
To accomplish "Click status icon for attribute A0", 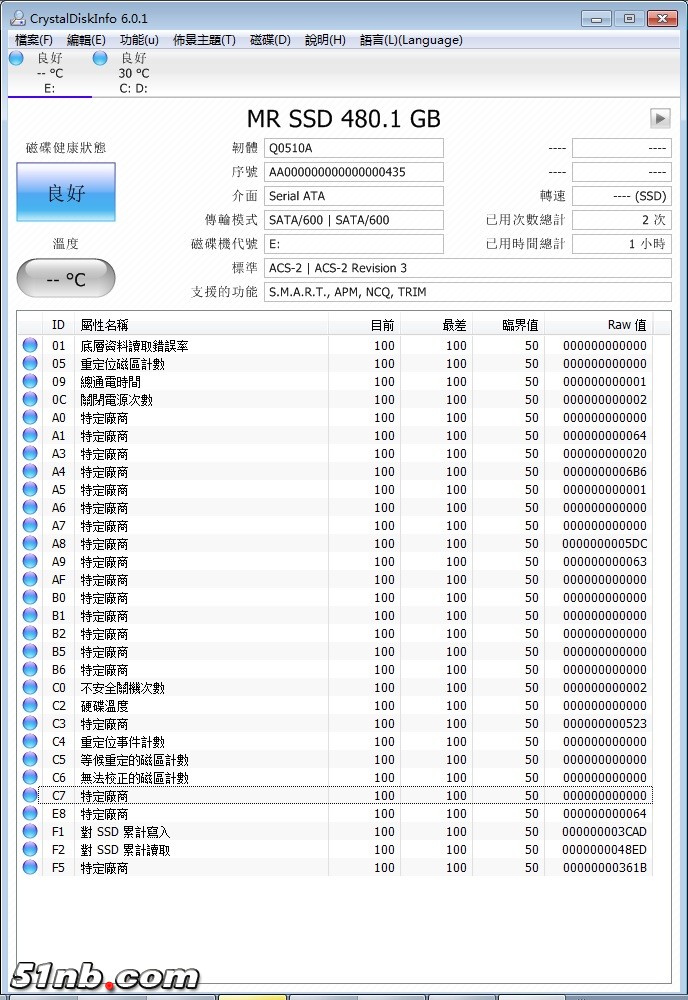I will click(x=30, y=417).
